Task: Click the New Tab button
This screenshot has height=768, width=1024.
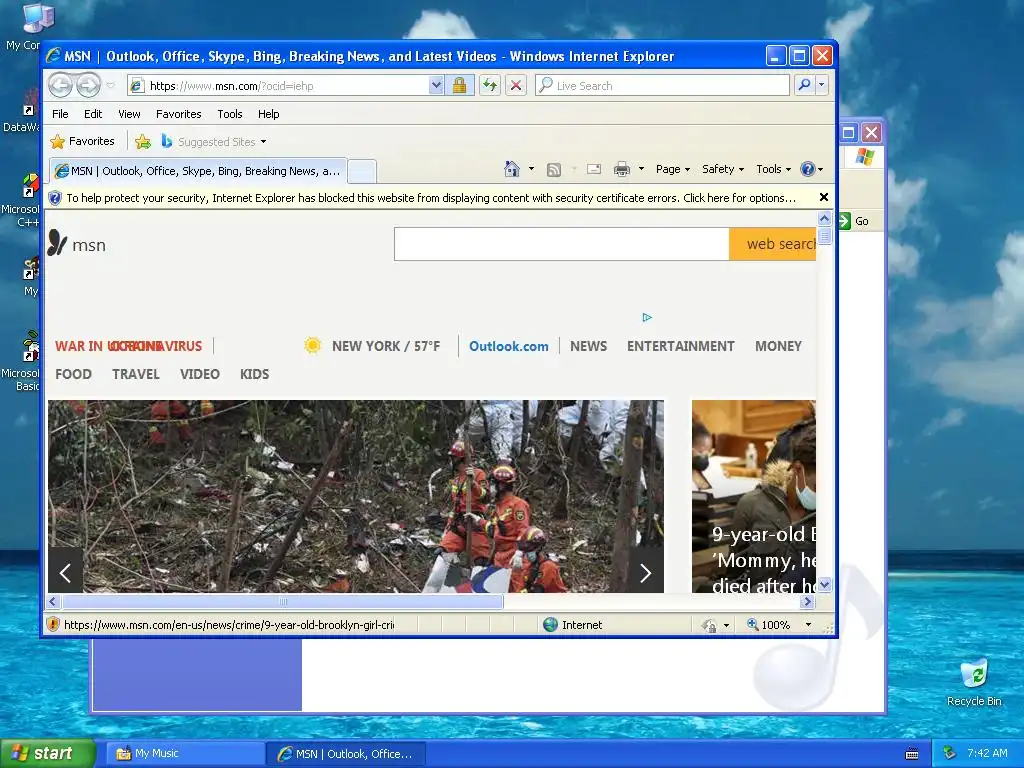Action: [362, 171]
